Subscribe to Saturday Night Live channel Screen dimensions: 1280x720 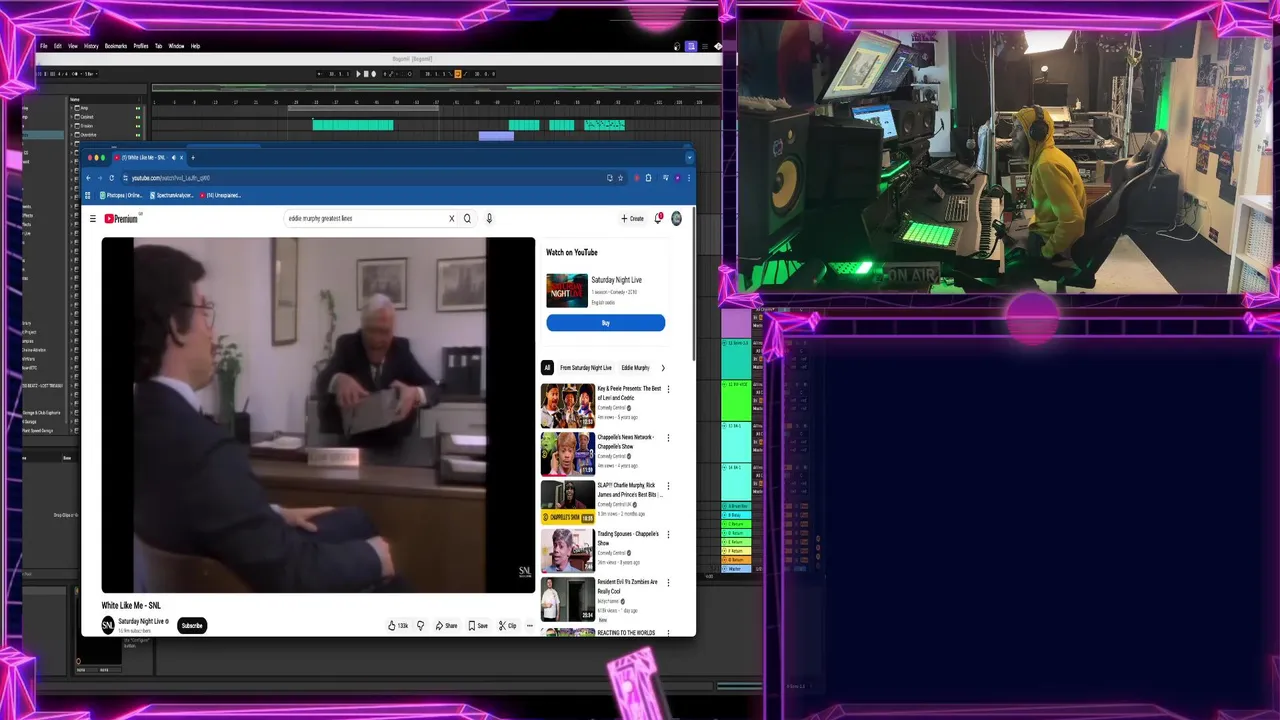(x=192, y=626)
